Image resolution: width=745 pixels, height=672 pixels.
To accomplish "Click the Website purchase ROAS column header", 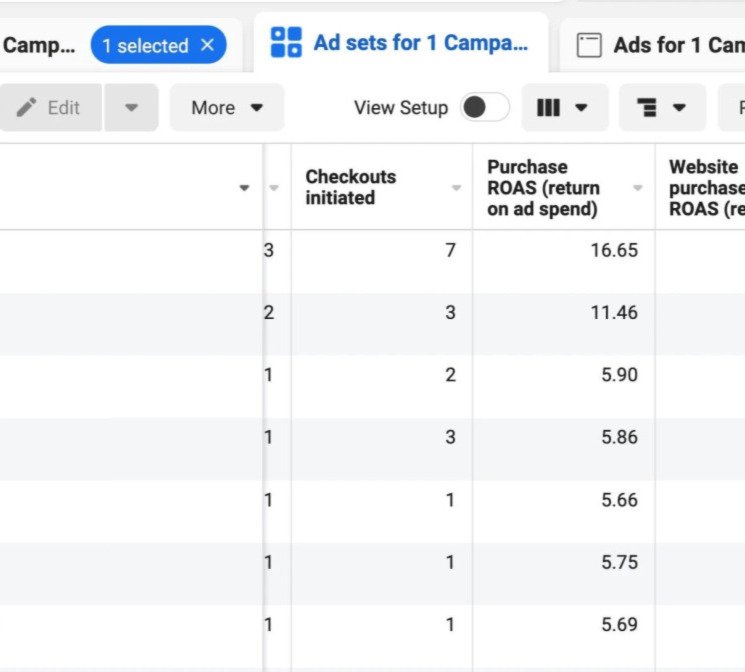I will coord(705,187).
